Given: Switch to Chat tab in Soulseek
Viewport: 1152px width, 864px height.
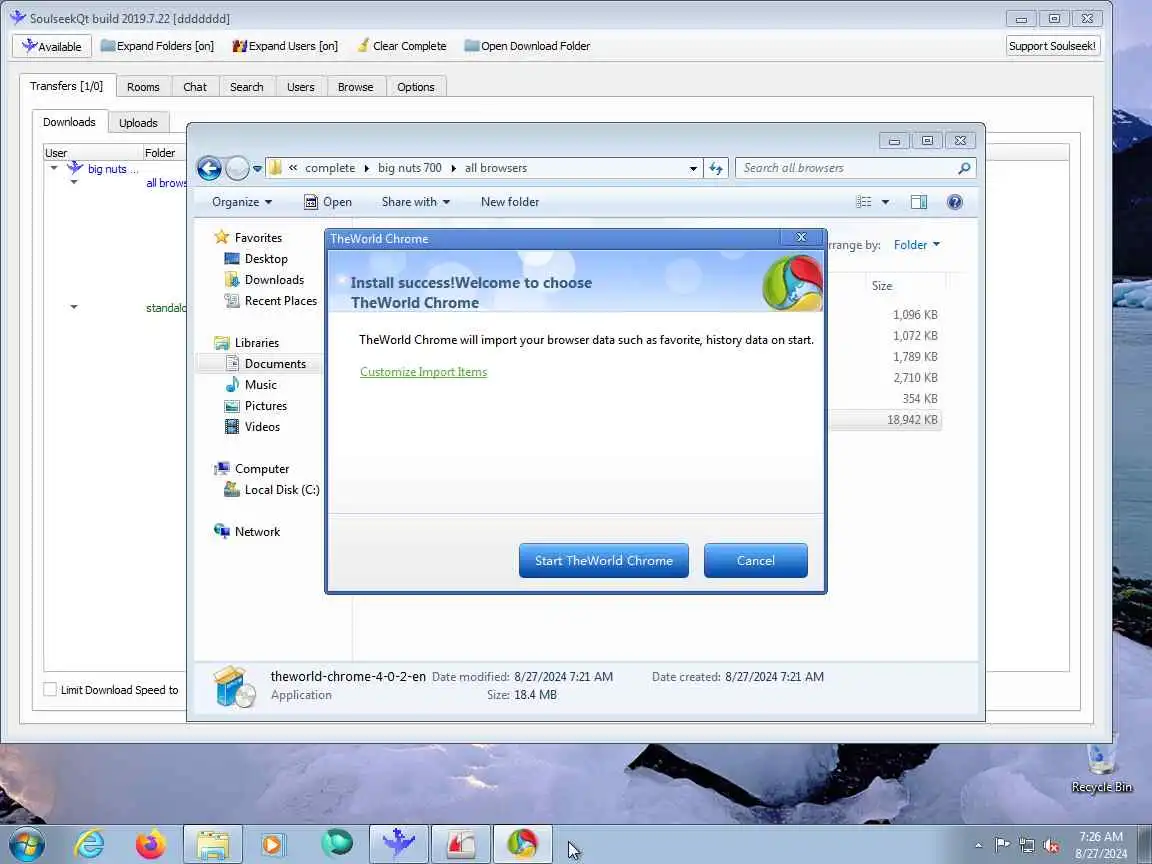Looking at the screenshot, I should click(195, 87).
